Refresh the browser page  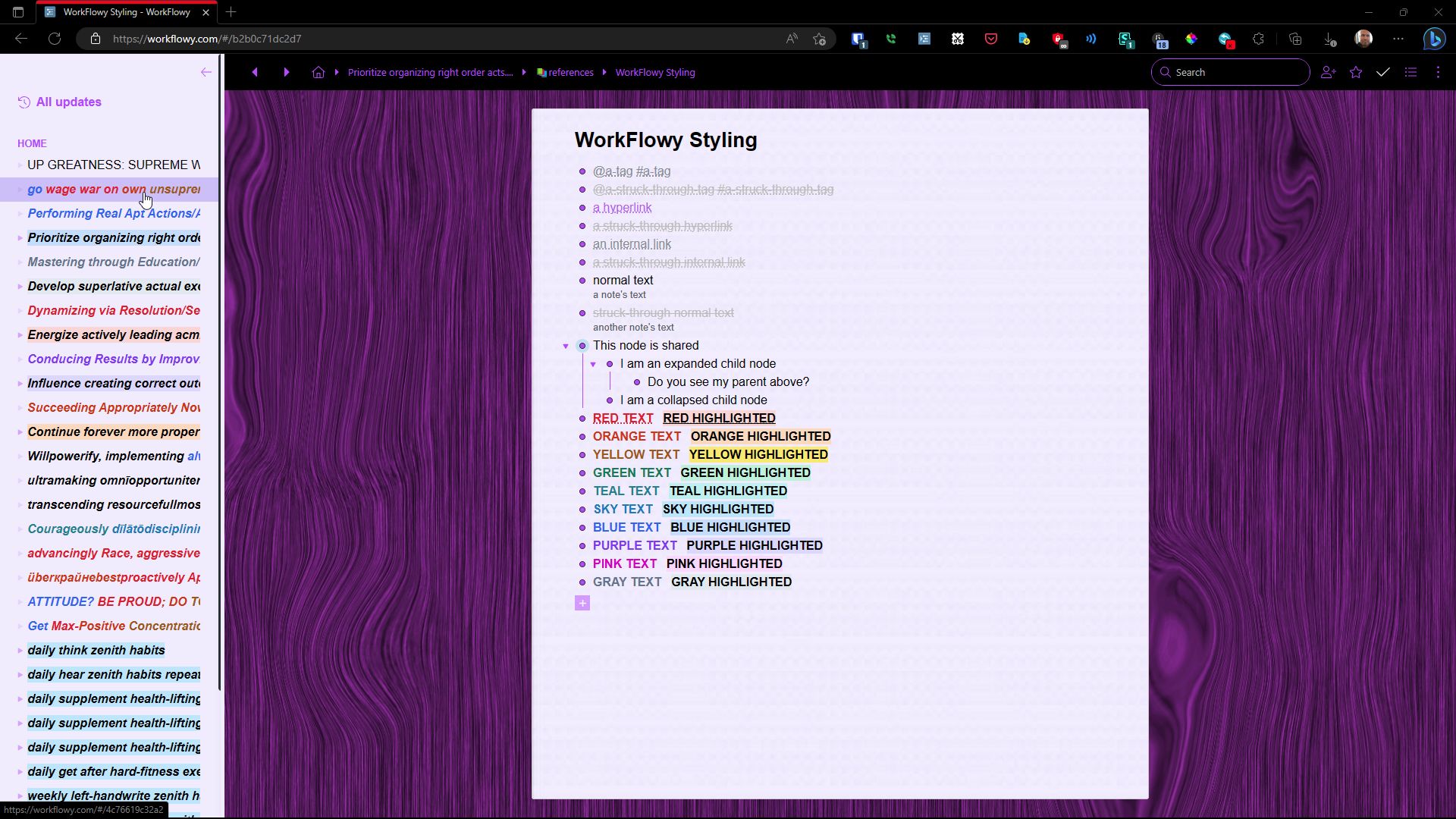click(55, 39)
